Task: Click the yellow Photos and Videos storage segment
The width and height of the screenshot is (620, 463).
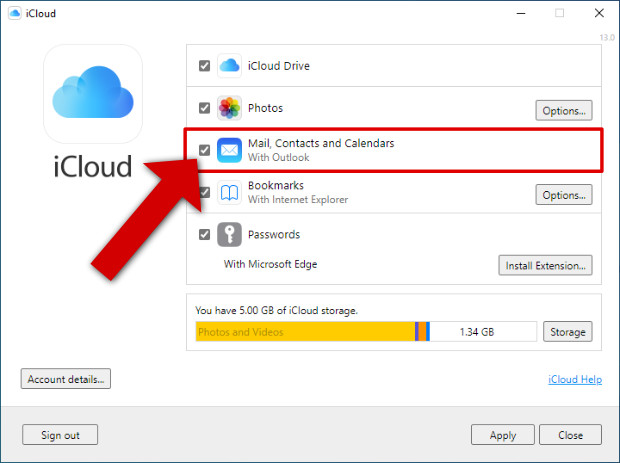Action: (305, 332)
